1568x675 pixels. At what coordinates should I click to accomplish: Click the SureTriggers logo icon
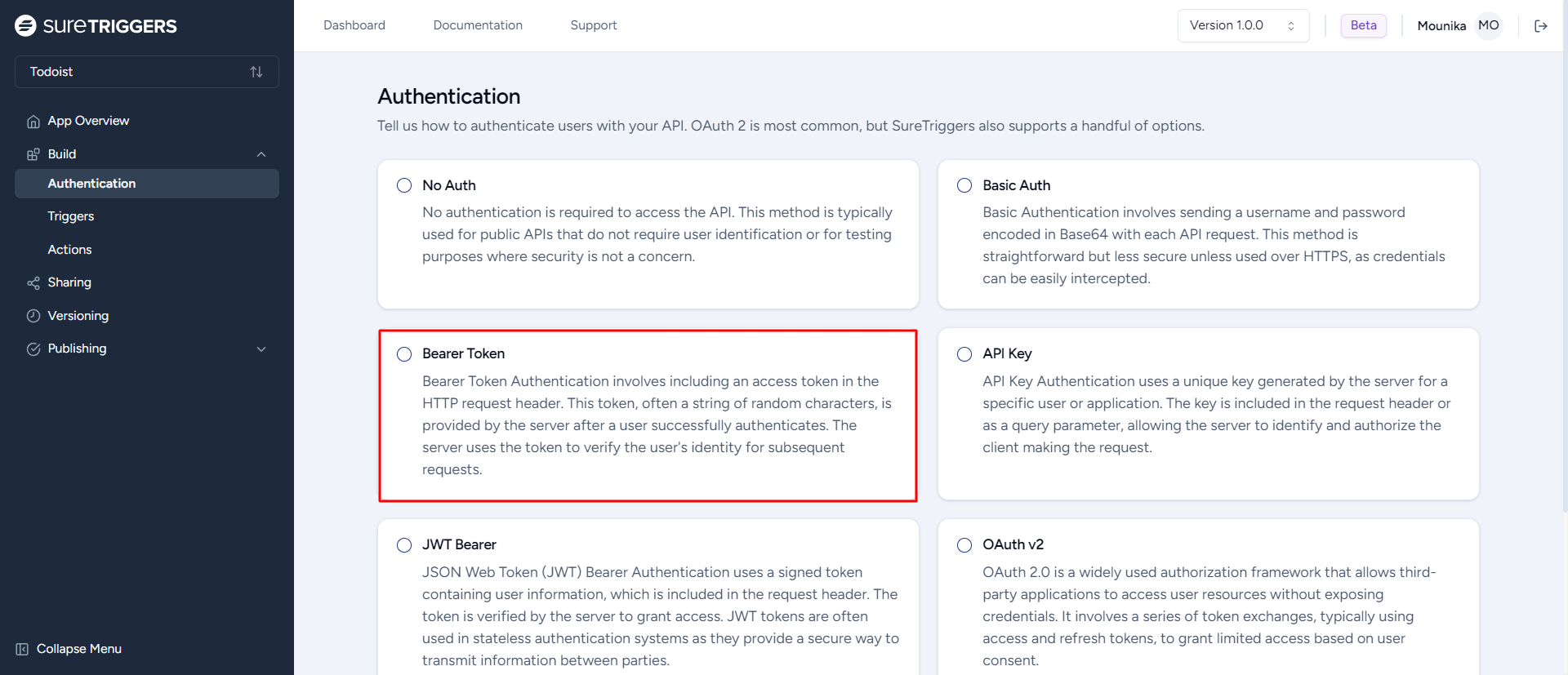(25, 26)
